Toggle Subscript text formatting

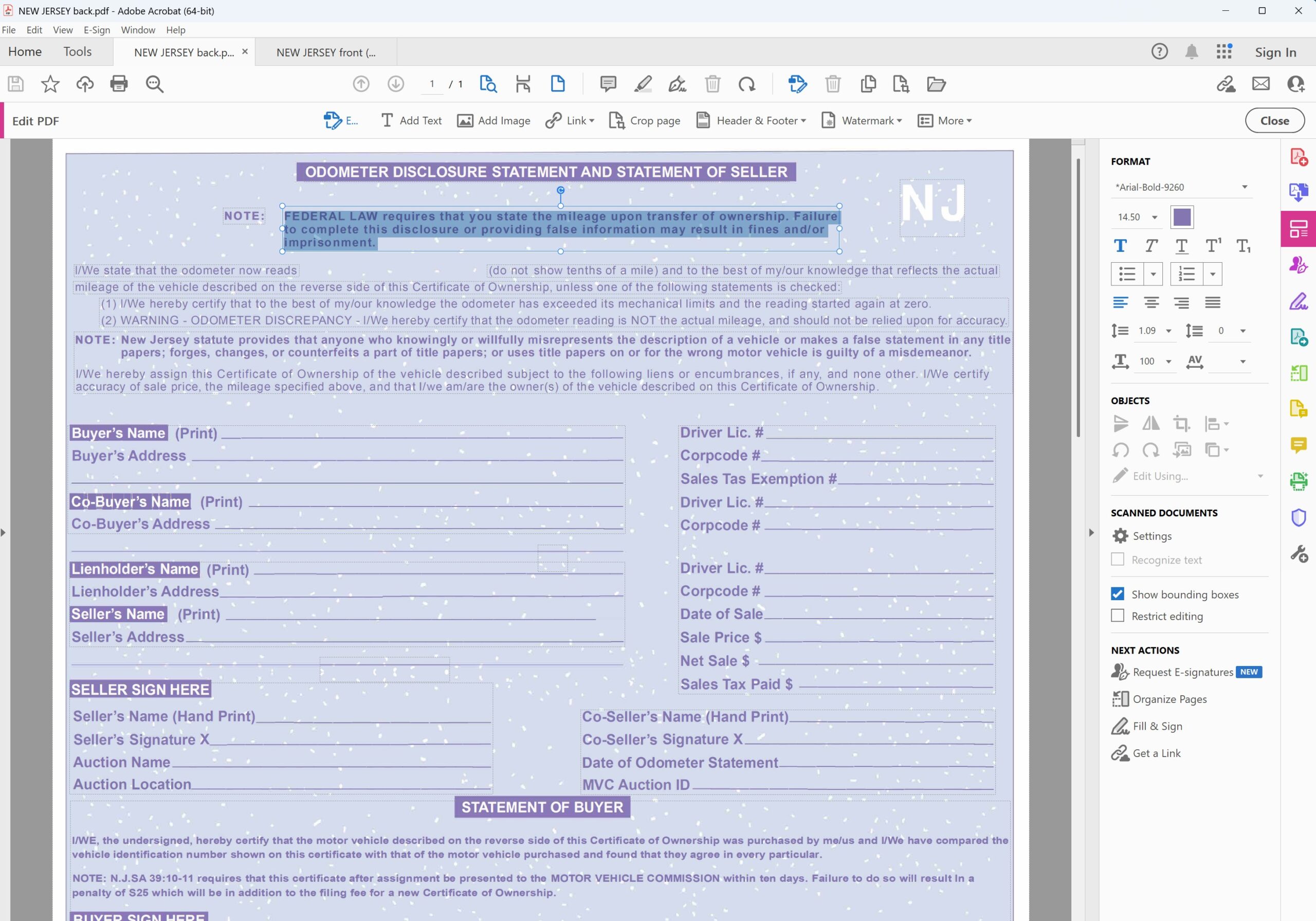[1243, 246]
